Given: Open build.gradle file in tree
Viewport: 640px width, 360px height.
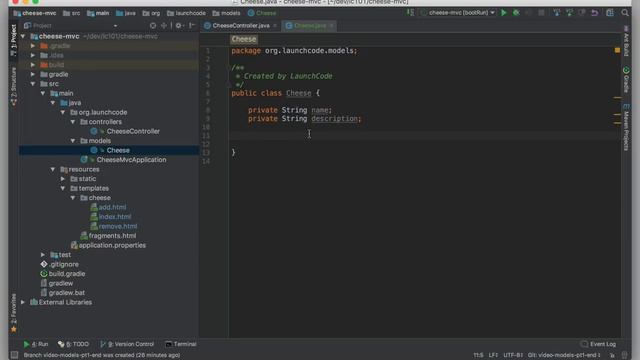Looking at the screenshot, I should 63,274.
